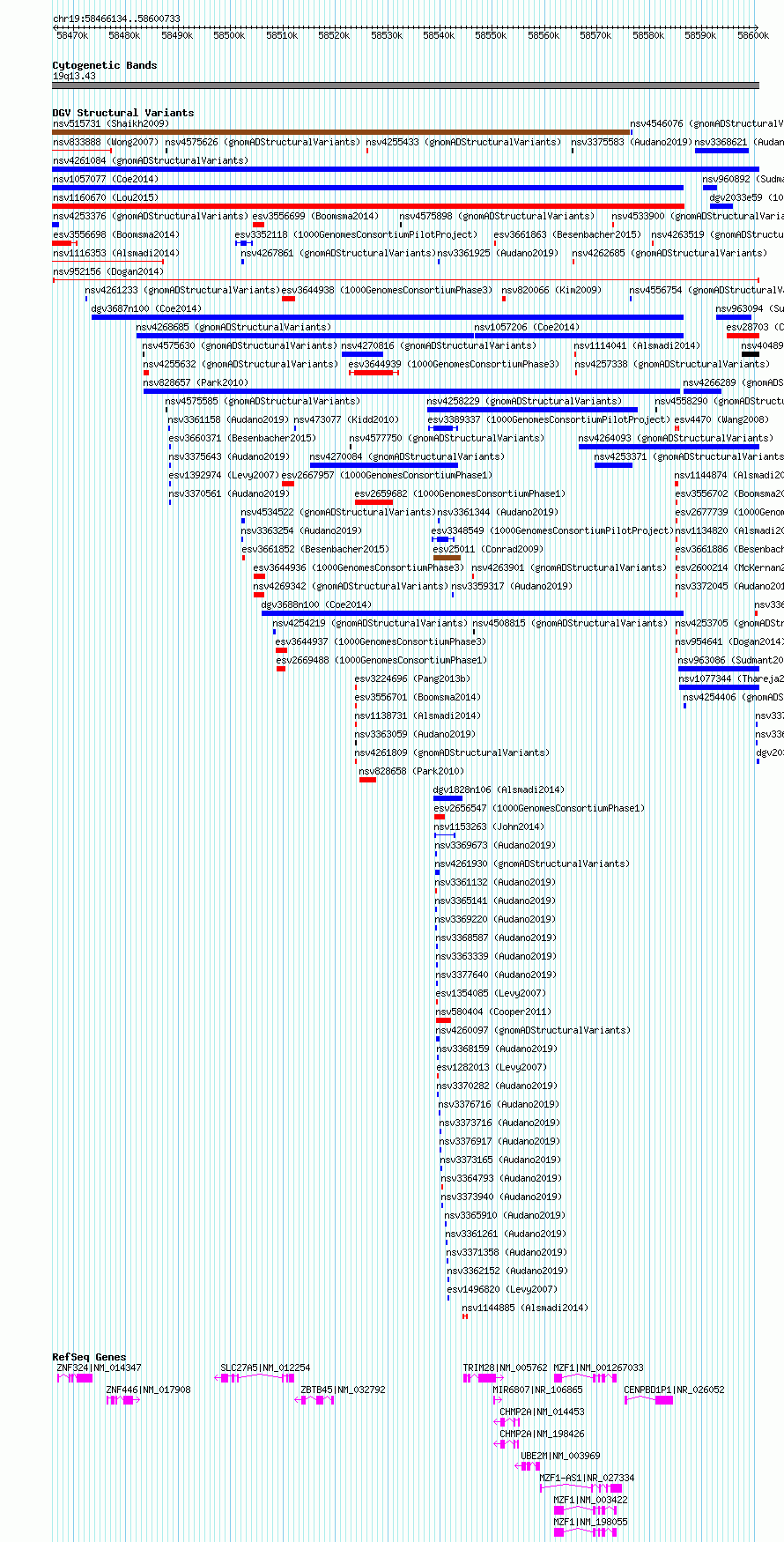
Task: Click the MZF1 NM_001267033 gene glyph
Action: pos(585,1378)
